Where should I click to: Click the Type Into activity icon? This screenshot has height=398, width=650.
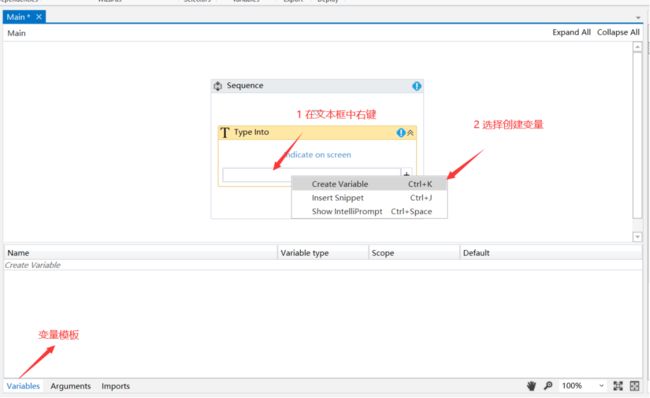[225, 133]
